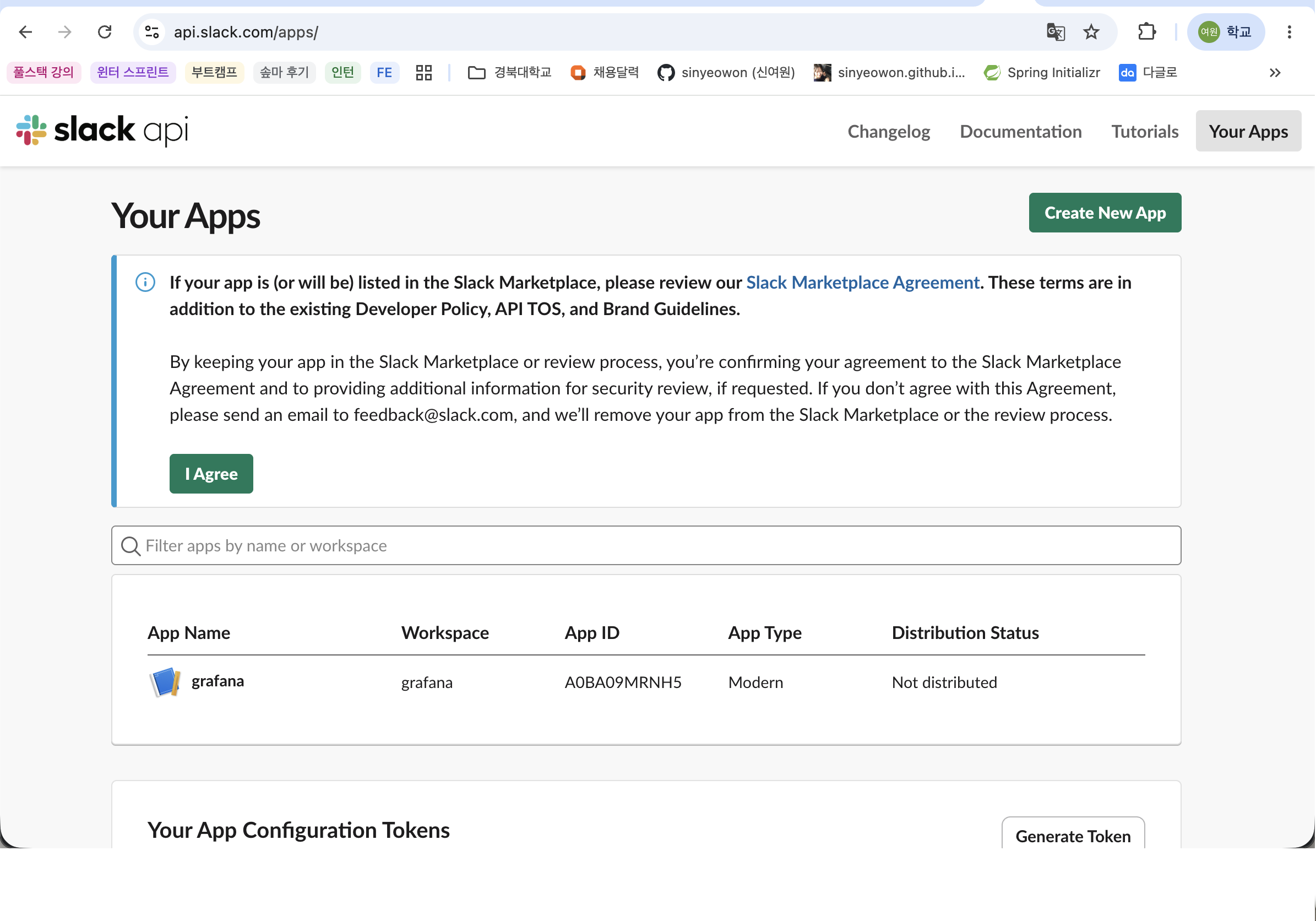Image resolution: width=1316 pixels, height=921 pixels.
Task: Click the Your App Configuration Tokens heading
Action: tap(298, 830)
